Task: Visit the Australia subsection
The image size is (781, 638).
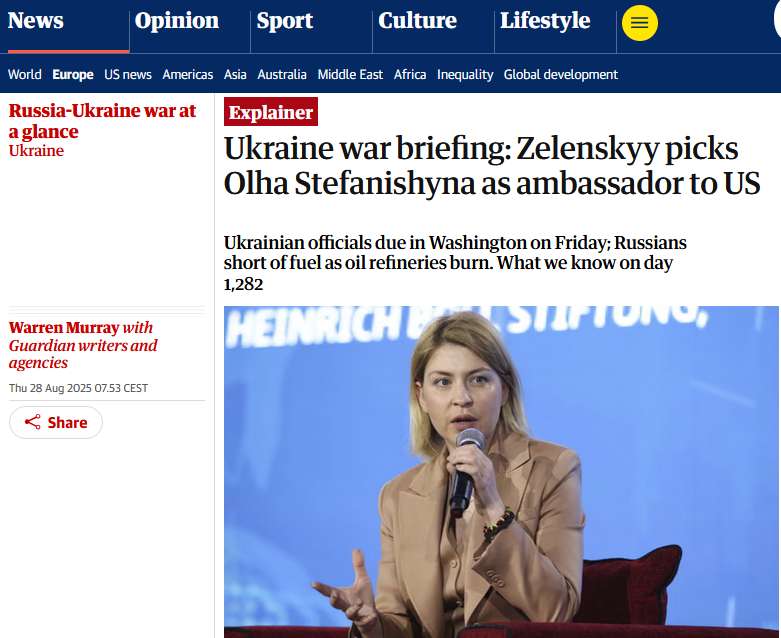Action: point(282,74)
